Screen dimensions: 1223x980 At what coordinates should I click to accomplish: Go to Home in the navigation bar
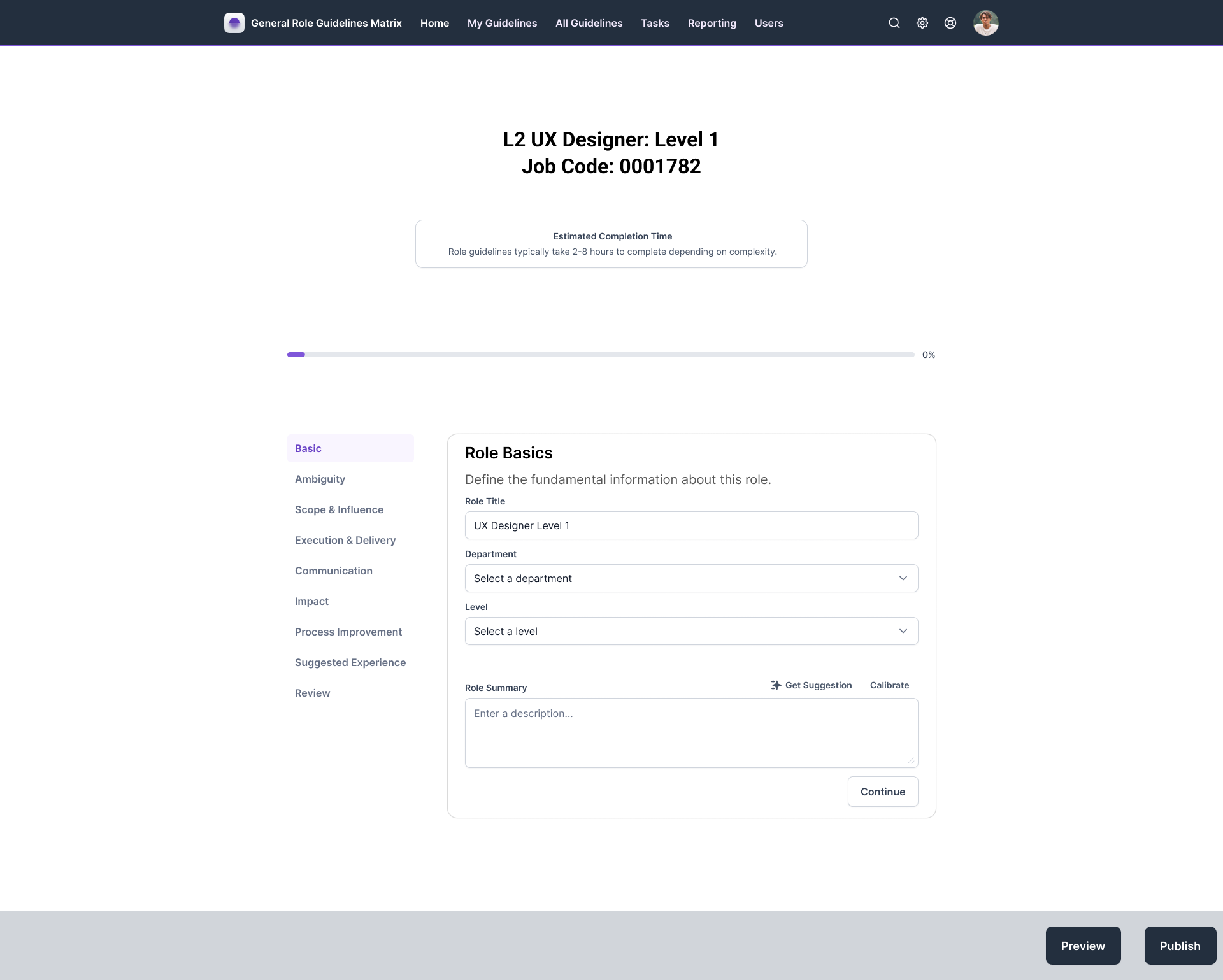click(x=434, y=23)
